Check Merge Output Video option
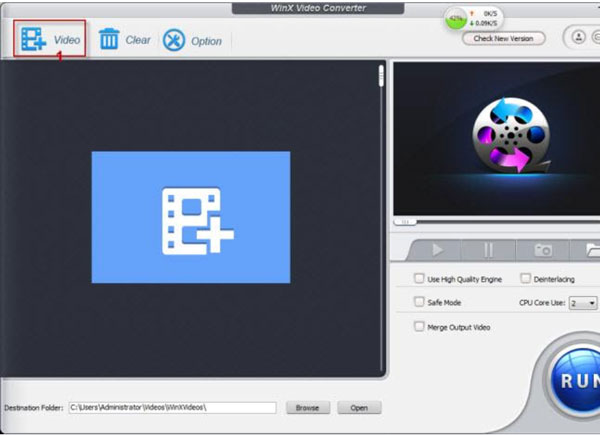 [x=419, y=326]
